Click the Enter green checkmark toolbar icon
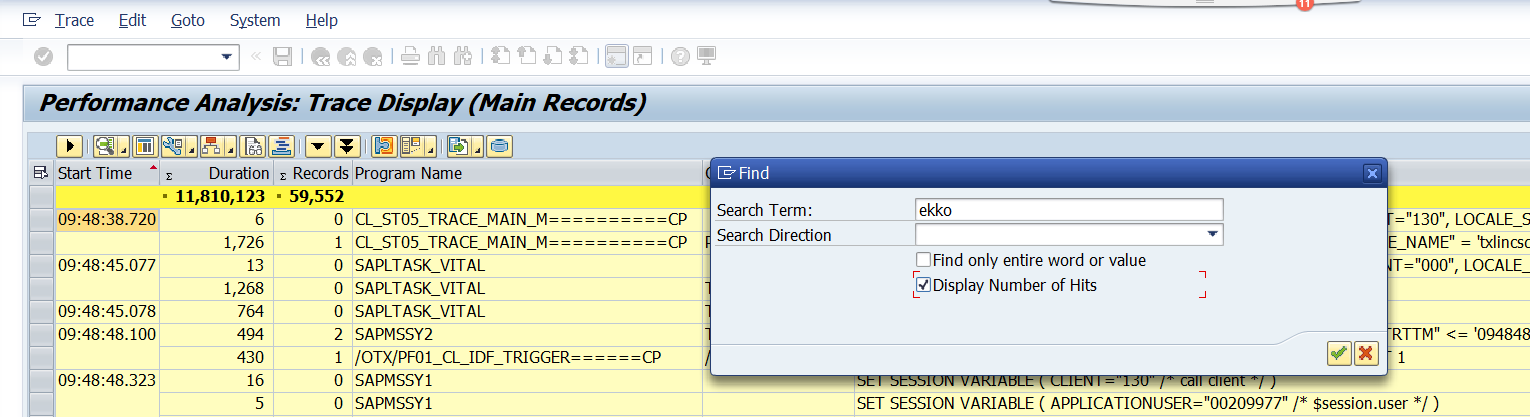This screenshot has height=417, width=1530. (43, 57)
